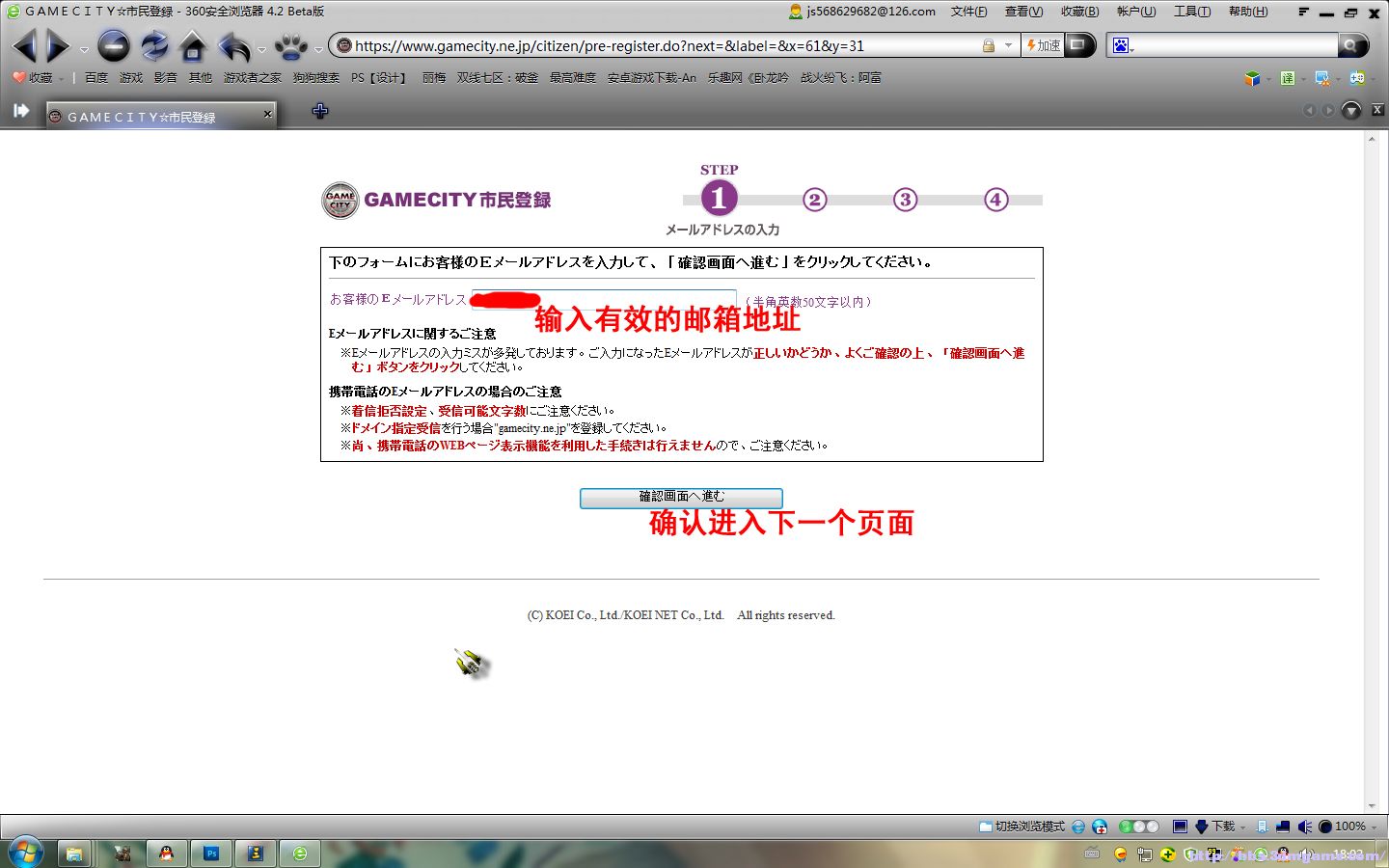The image size is (1389, 868).
Task: Expand the 下载 dropdown arrow
Action: click(1243, 827)
